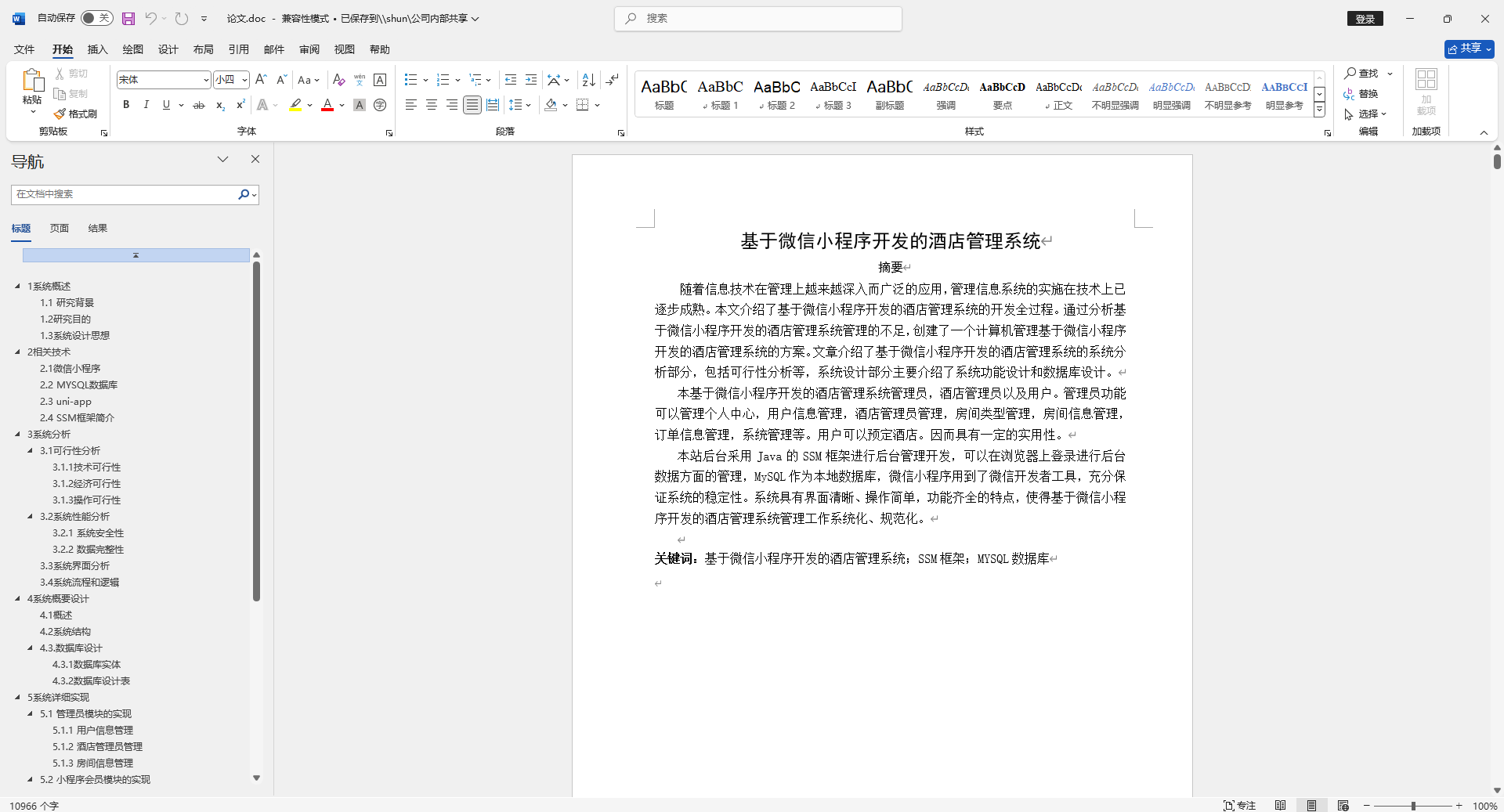Apply numbered list formatting
Image resolution: width=1504 pixels, height=812 pixels.
click(x=443, y=79)
